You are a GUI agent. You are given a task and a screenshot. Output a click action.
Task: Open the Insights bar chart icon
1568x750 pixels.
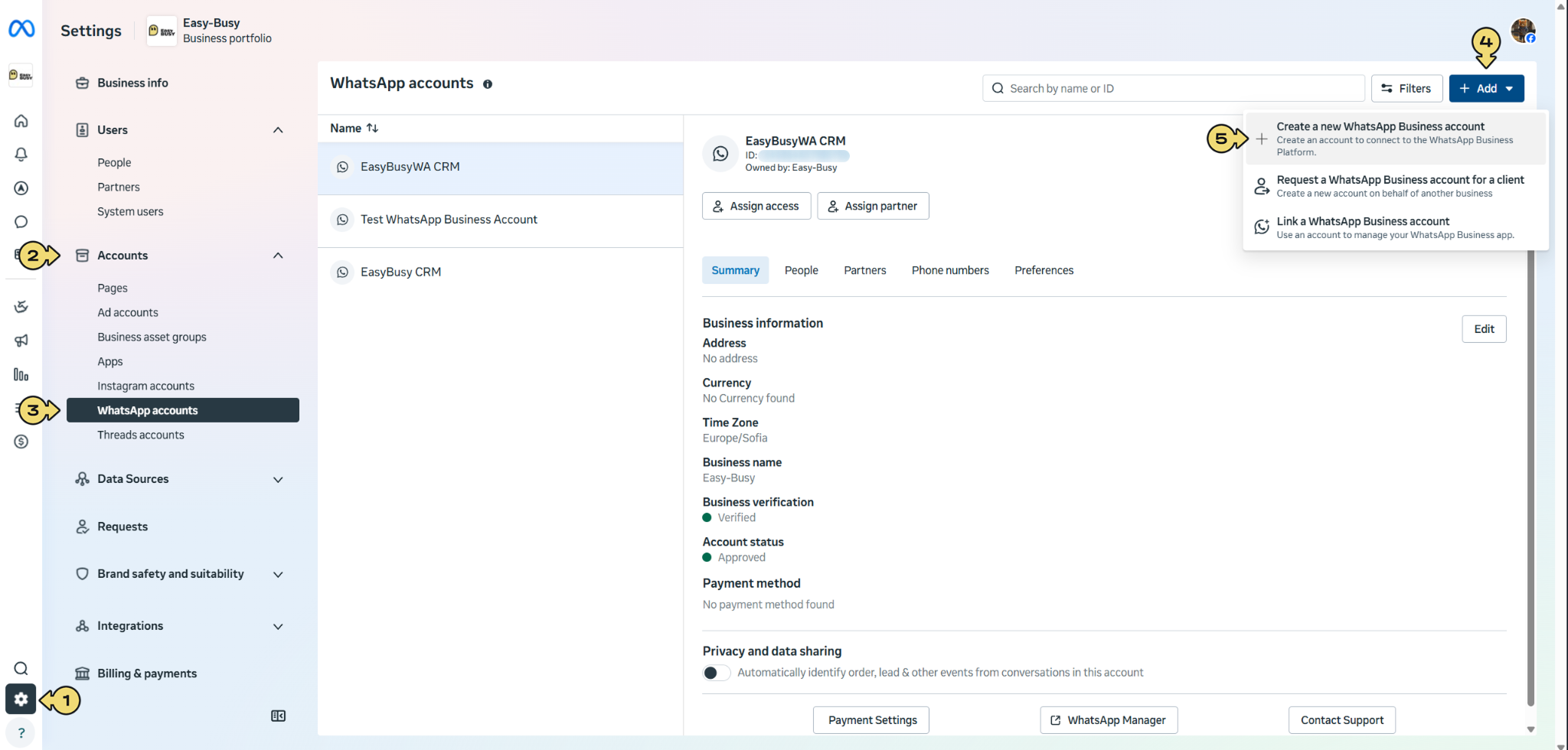(21, 374)
